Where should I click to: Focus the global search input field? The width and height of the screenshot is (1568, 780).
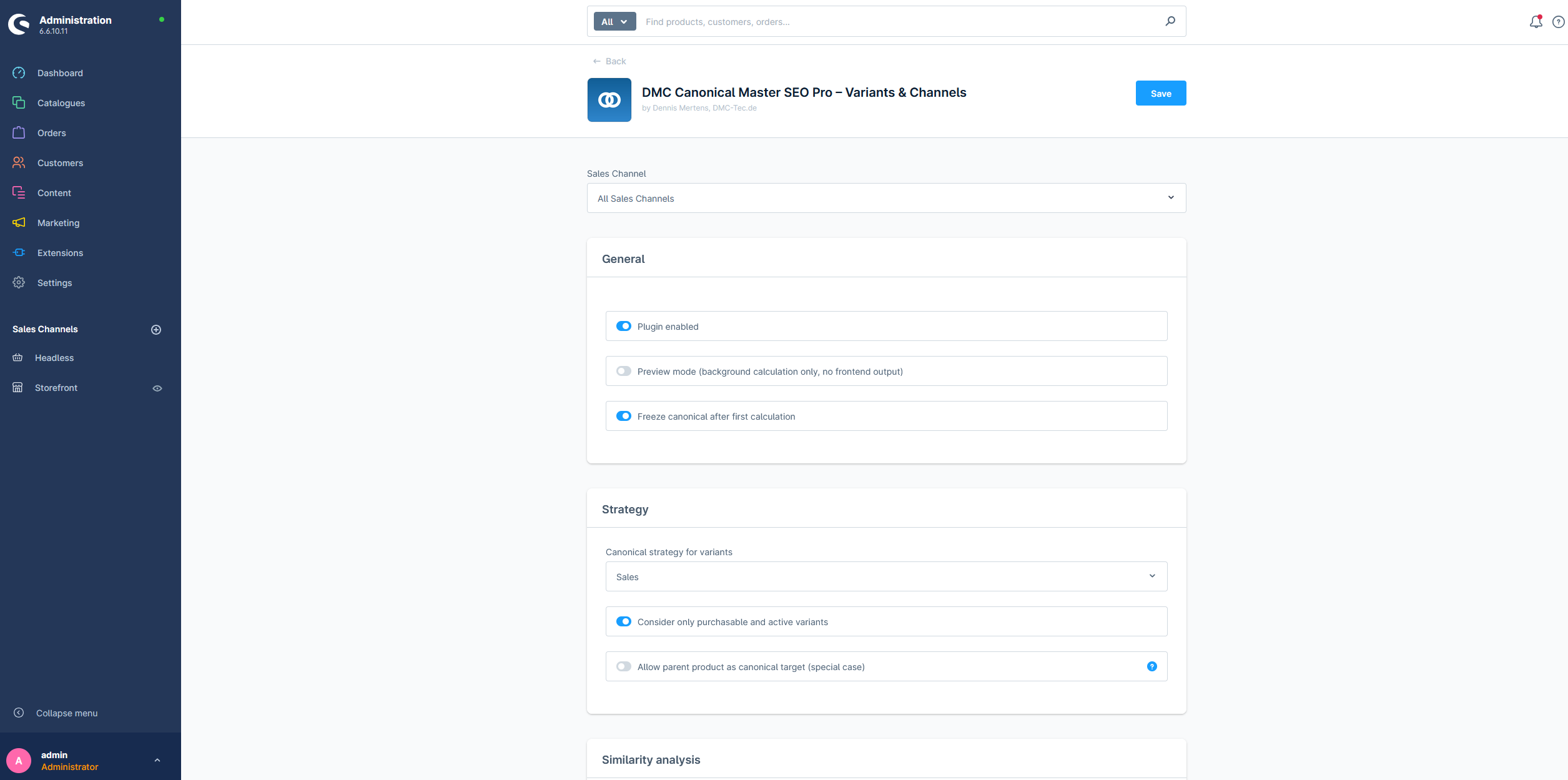point(899,22)
